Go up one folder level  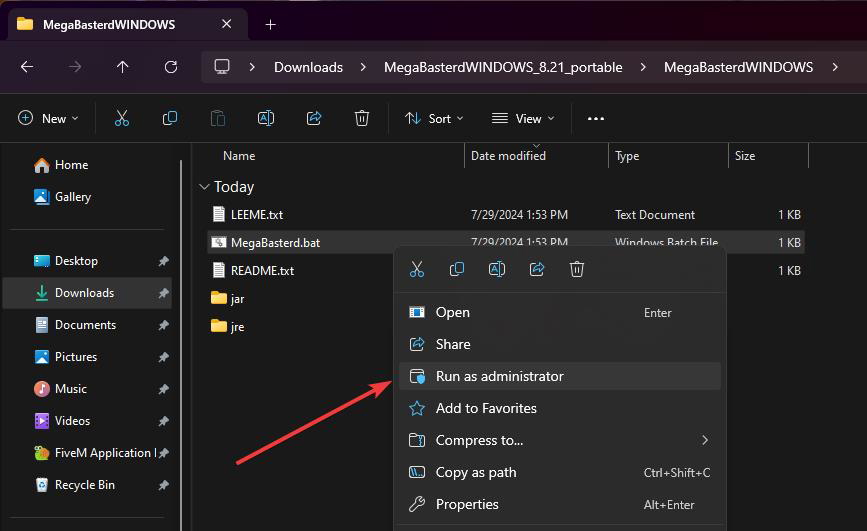click(123, 67)
